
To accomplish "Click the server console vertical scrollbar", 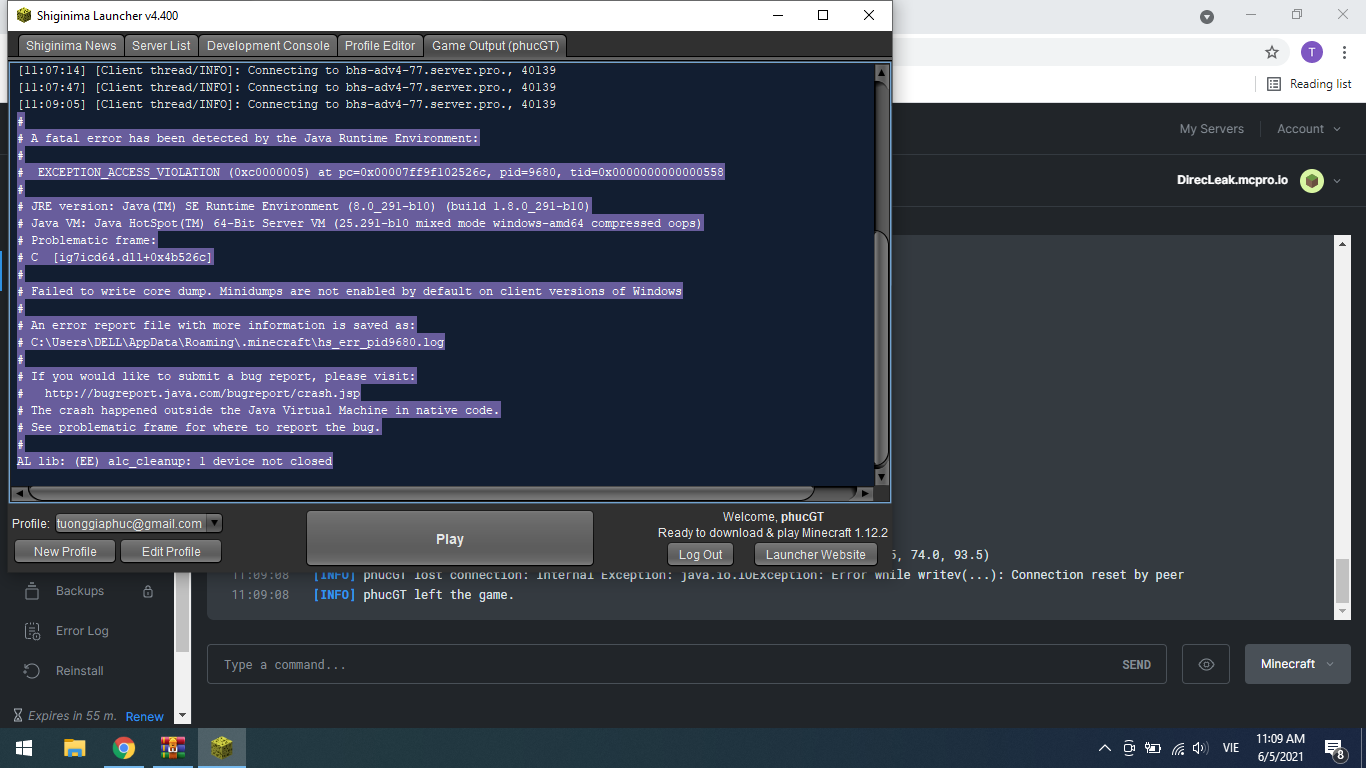I will [x=1341, y=582].
